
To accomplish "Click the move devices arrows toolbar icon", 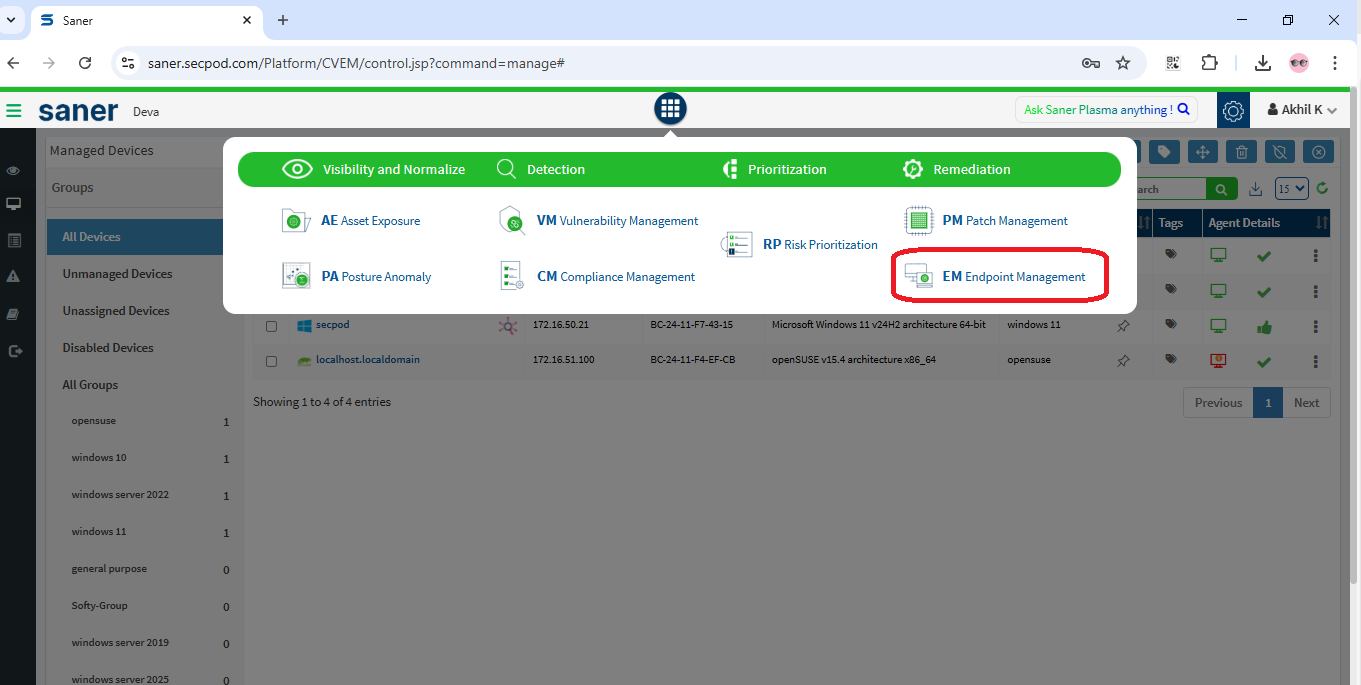I will pos(1203,152).
